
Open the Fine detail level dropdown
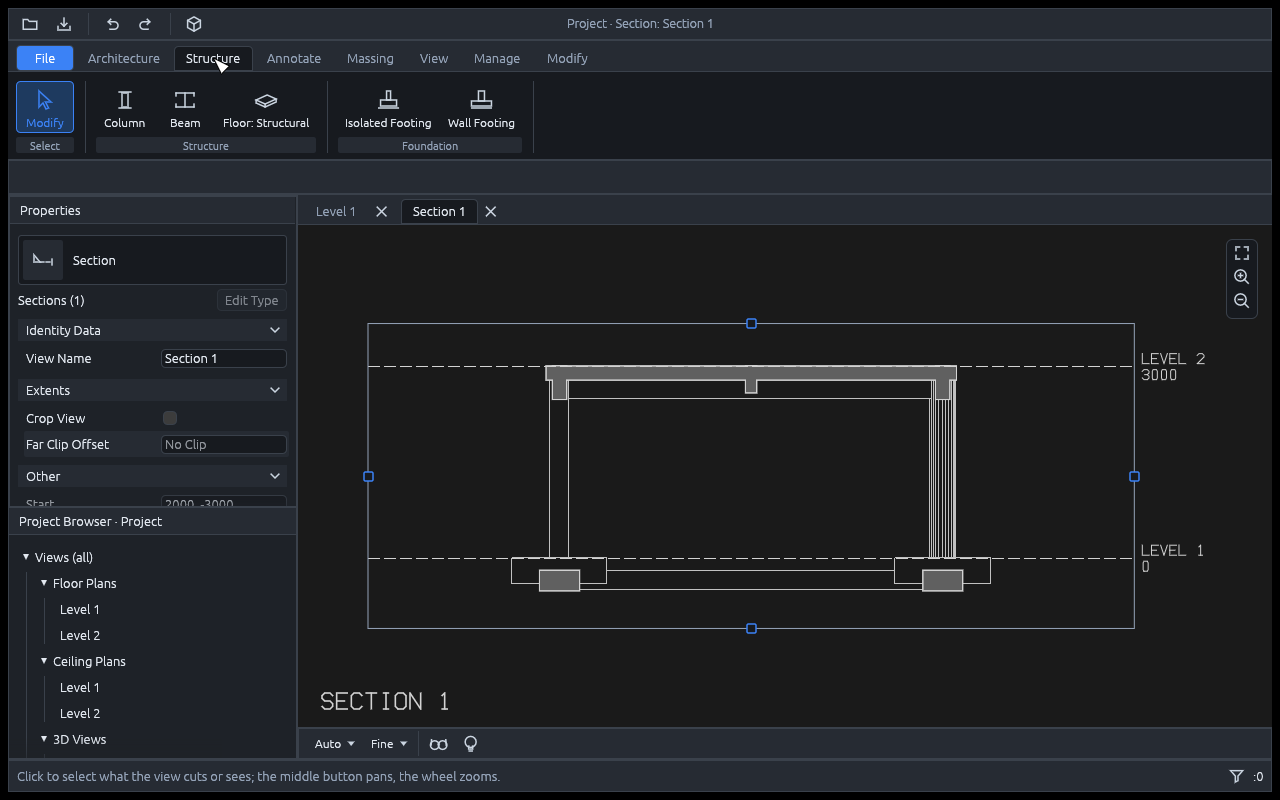click(x=389, y=744)
